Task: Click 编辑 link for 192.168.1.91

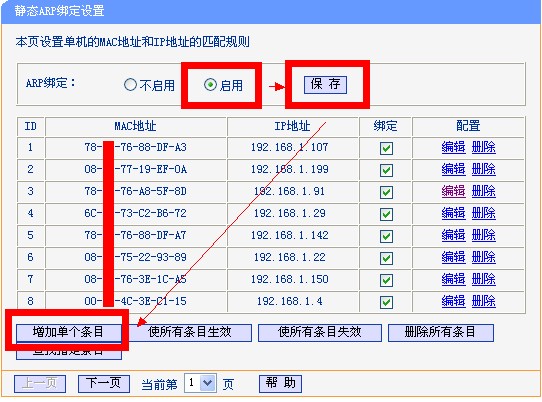Action: [453, 191]
